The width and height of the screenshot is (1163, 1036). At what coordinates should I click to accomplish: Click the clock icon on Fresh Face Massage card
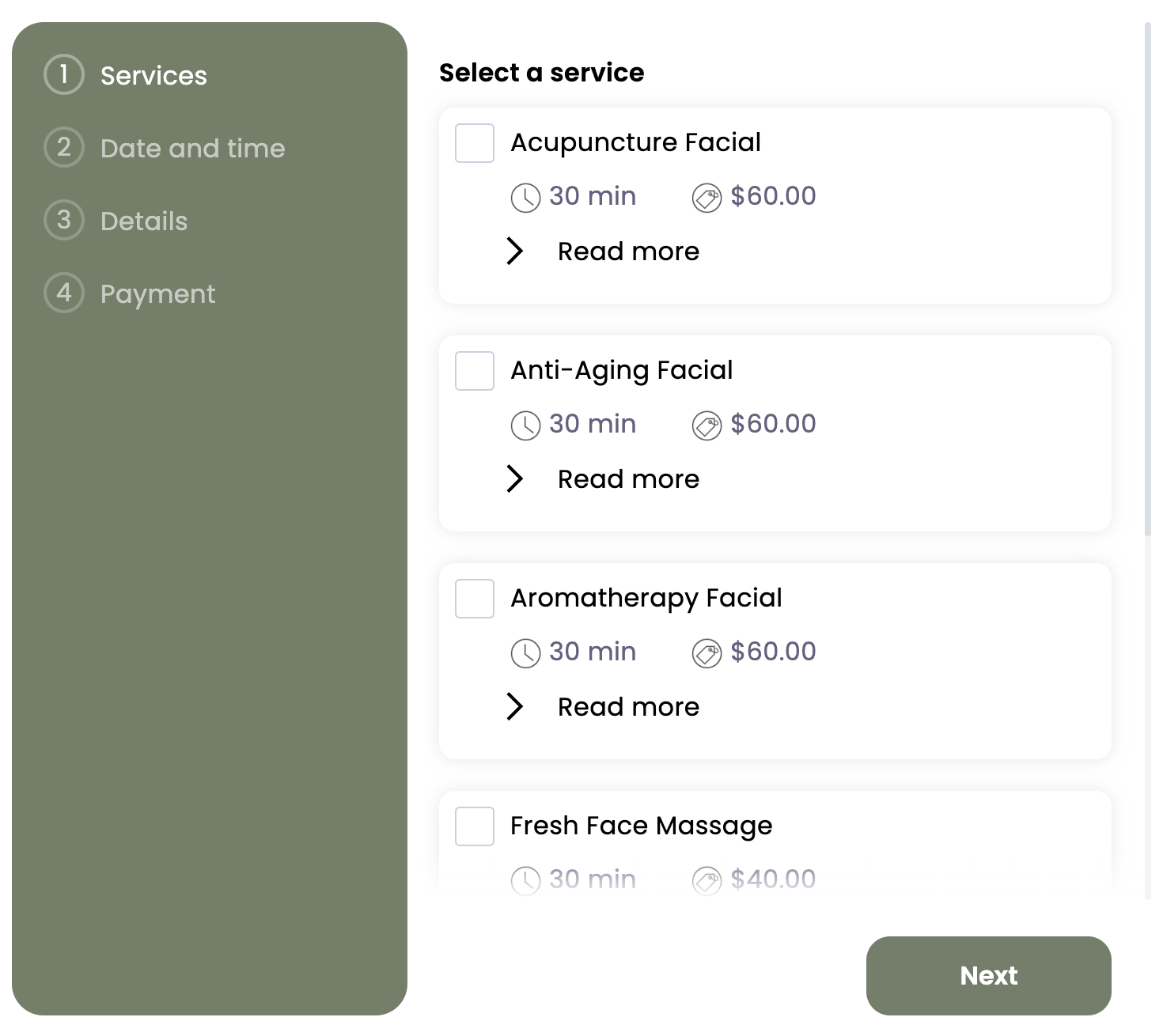tap(525, 879)
